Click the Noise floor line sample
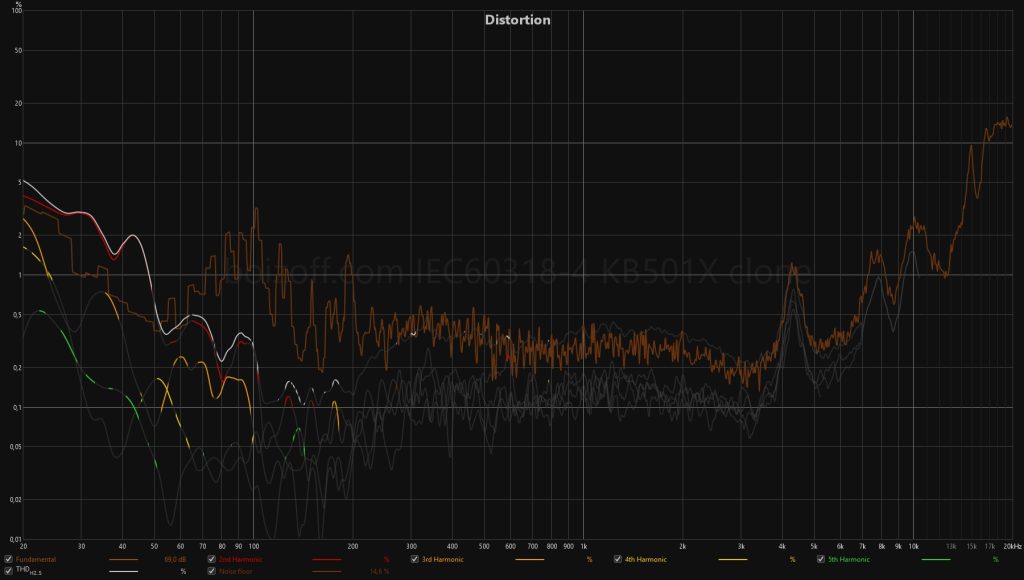 click(x=327, y=572)
